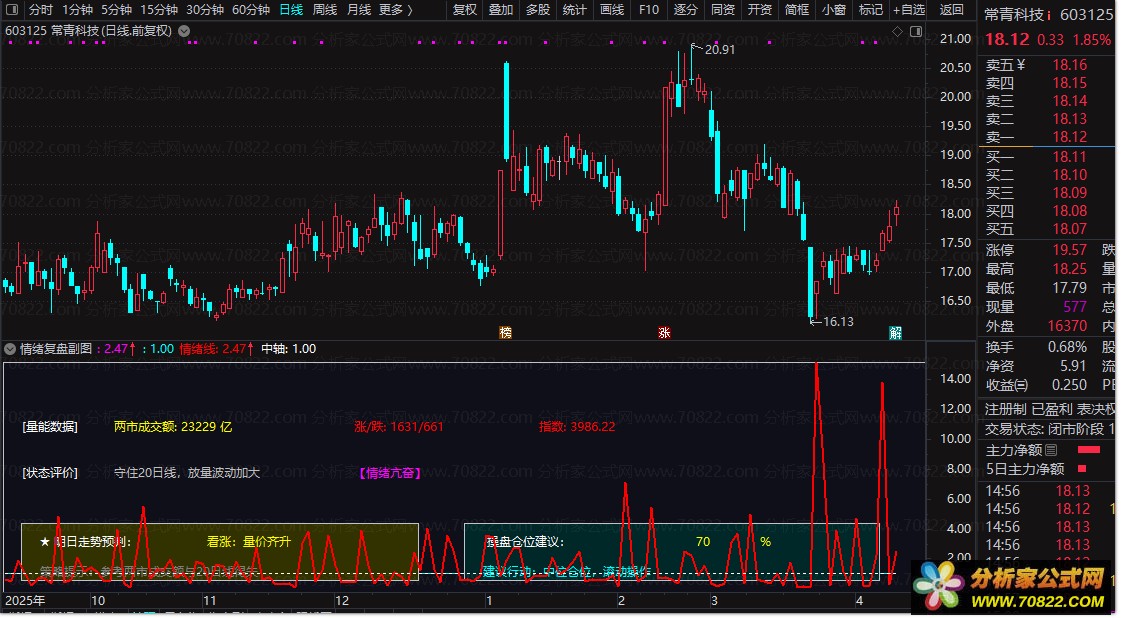The image size is (1121, 618).
Task: Click the 开资 toolbar button
Action: (x=759, y=9)
